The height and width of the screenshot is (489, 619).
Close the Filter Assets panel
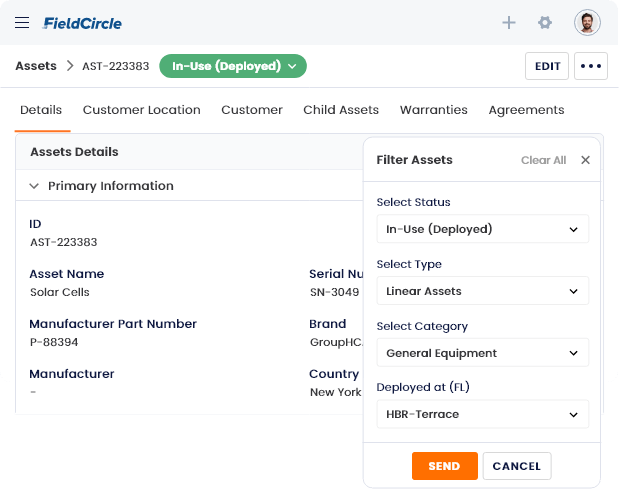coord(585,160)
